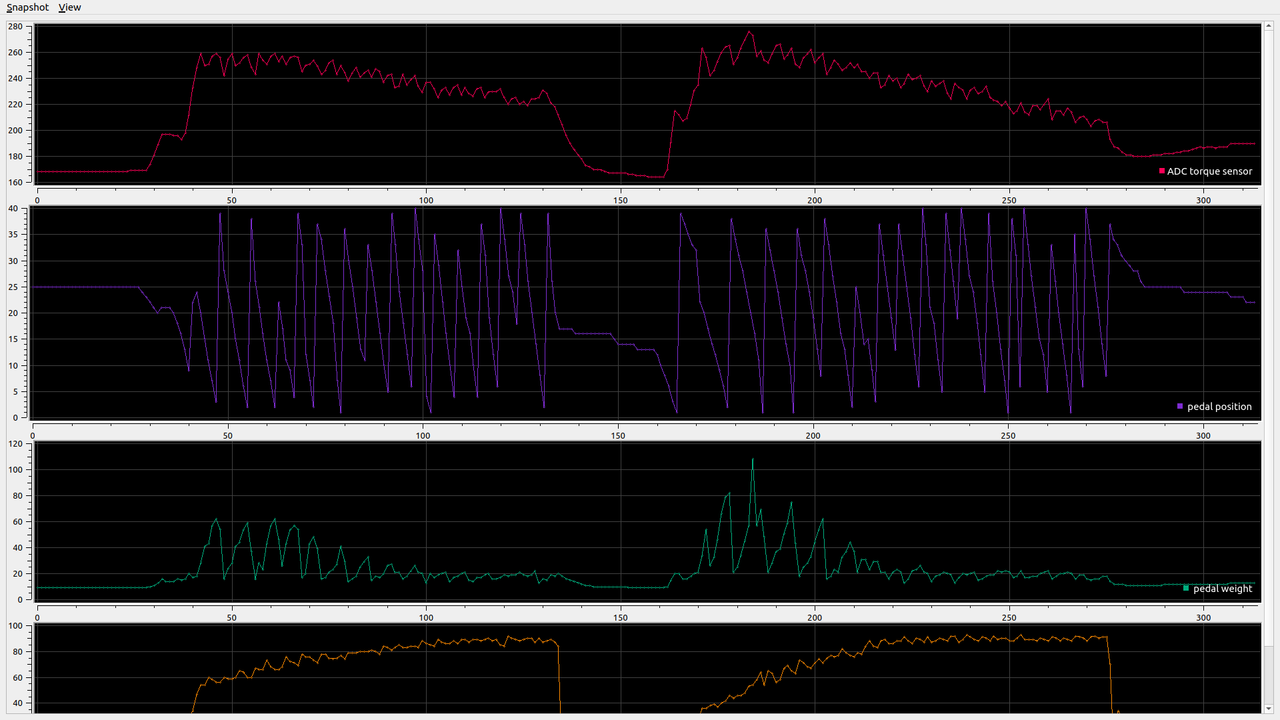Click the purple pedal position legend marker
Viewport: 1280px width, 720px height.
pyautogui.click(x=1180, y=406)
